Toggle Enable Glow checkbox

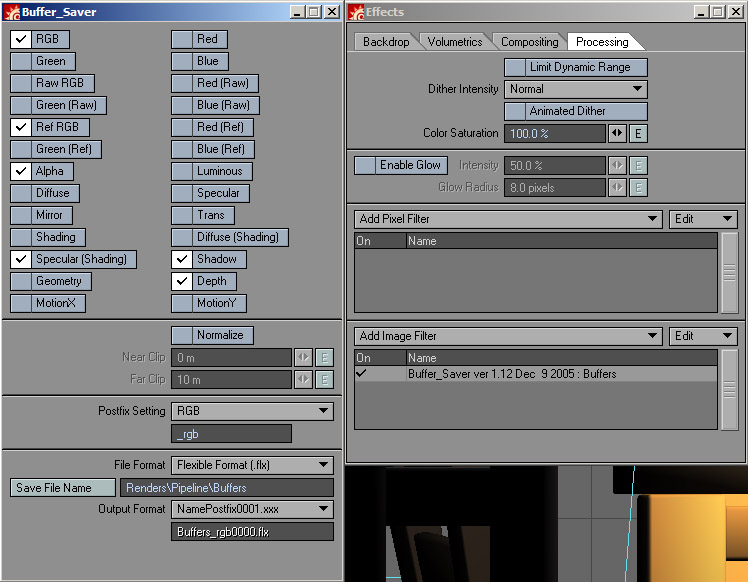[x=365, y=166]
